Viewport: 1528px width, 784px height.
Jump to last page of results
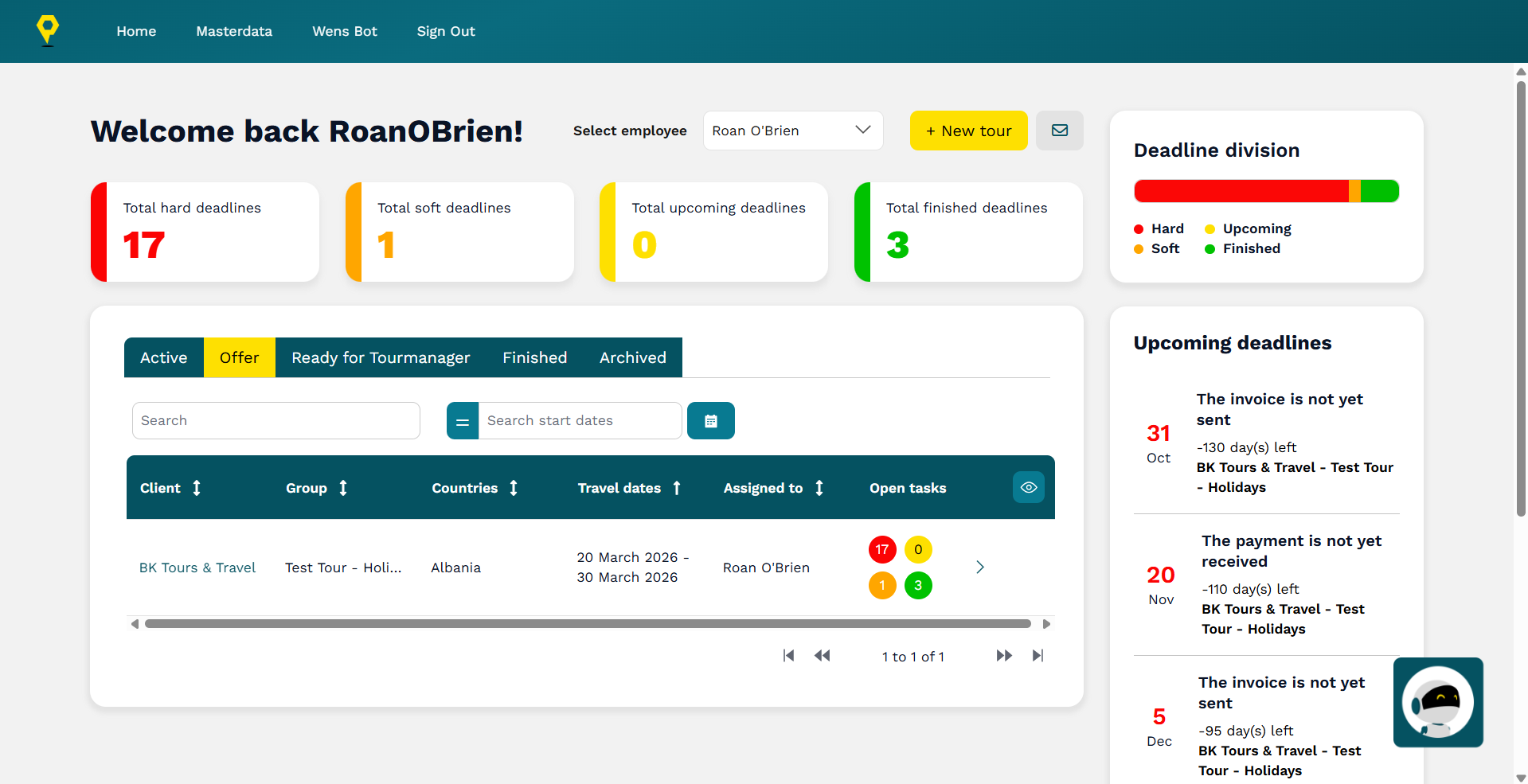[x=1038, y=656]
